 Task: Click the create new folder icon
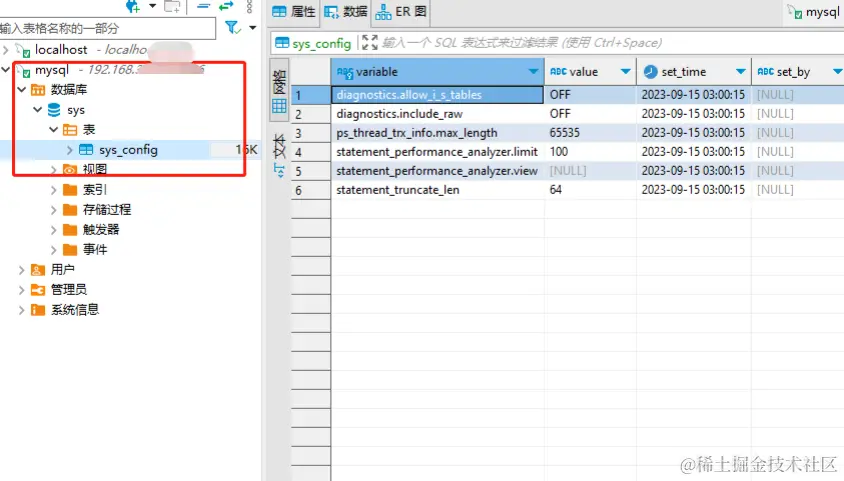click(172, 6)
